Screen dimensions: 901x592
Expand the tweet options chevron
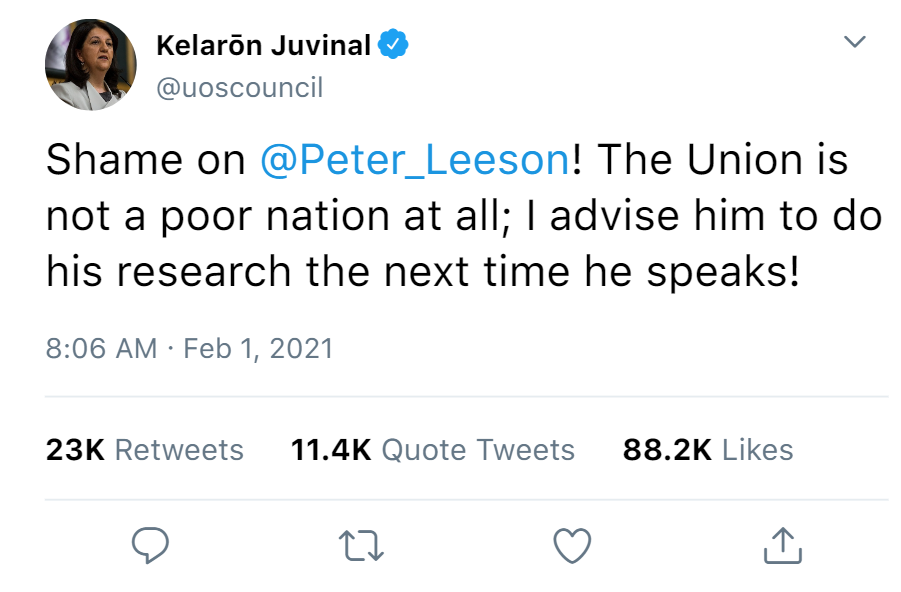pyautogui.click(x=853, y=42)
